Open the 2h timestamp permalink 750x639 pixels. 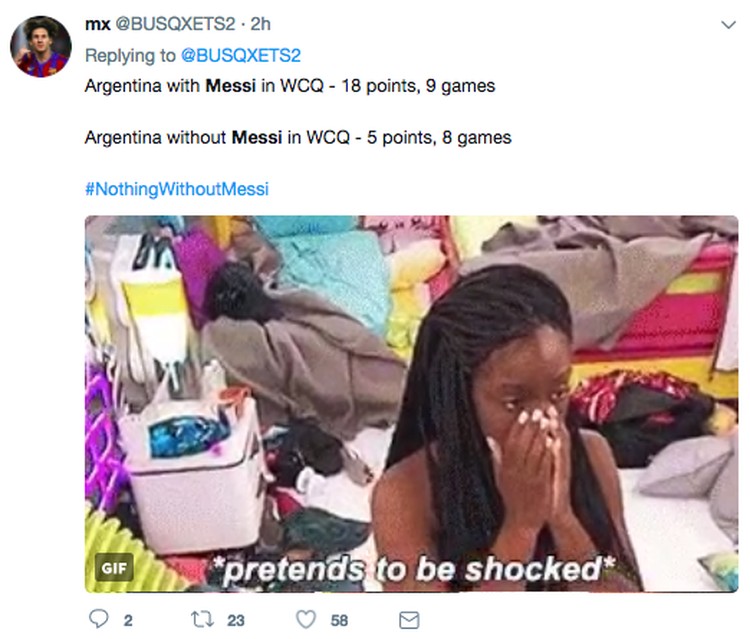coord(261,24)
